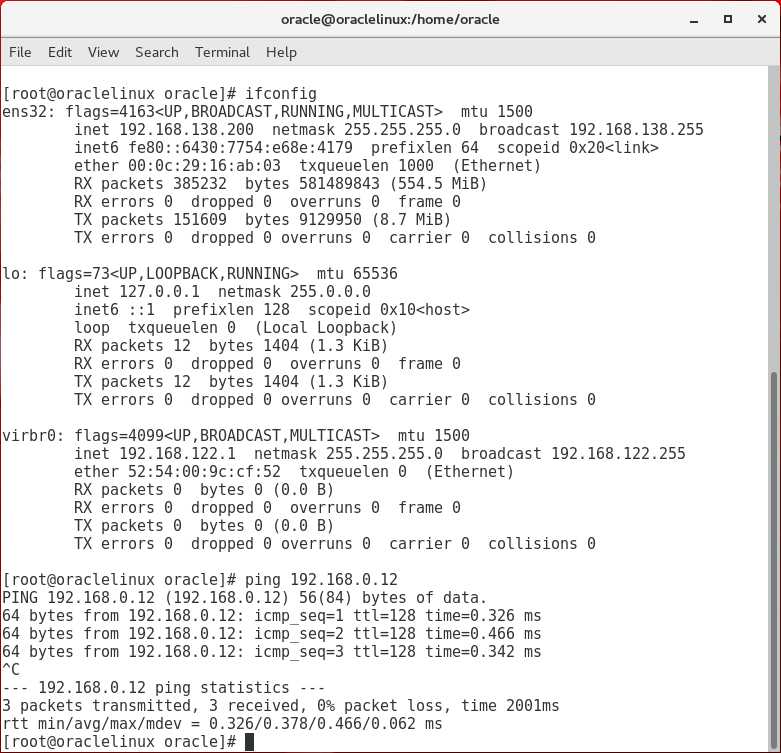The image size is (781, 753).
Task: Click the ping statistics header line
Action: click(163, 688)
